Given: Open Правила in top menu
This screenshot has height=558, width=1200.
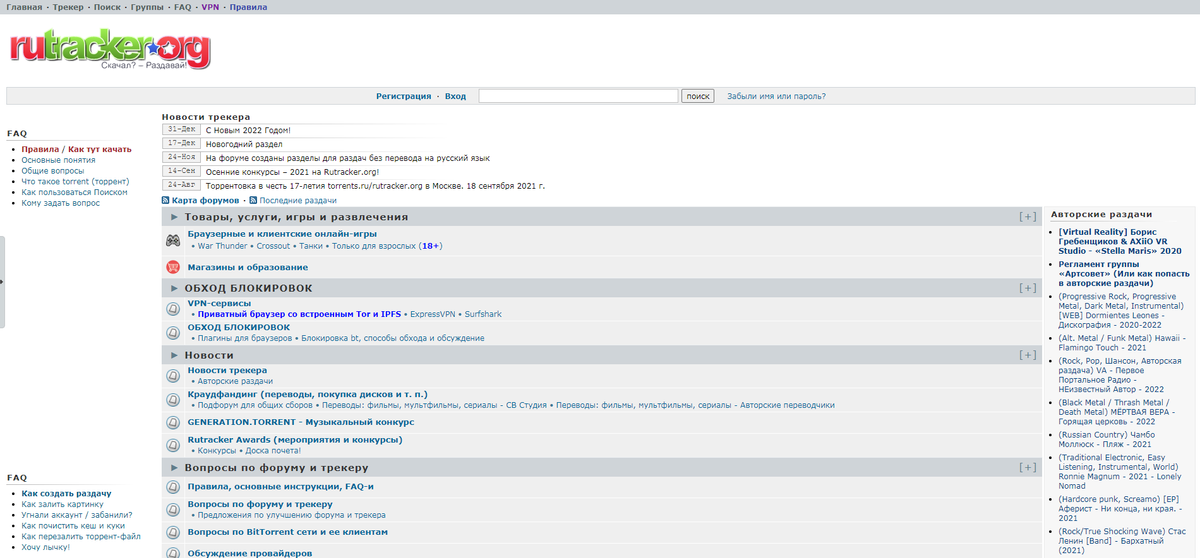Looking at the screenshot, I should coord(248,7).
